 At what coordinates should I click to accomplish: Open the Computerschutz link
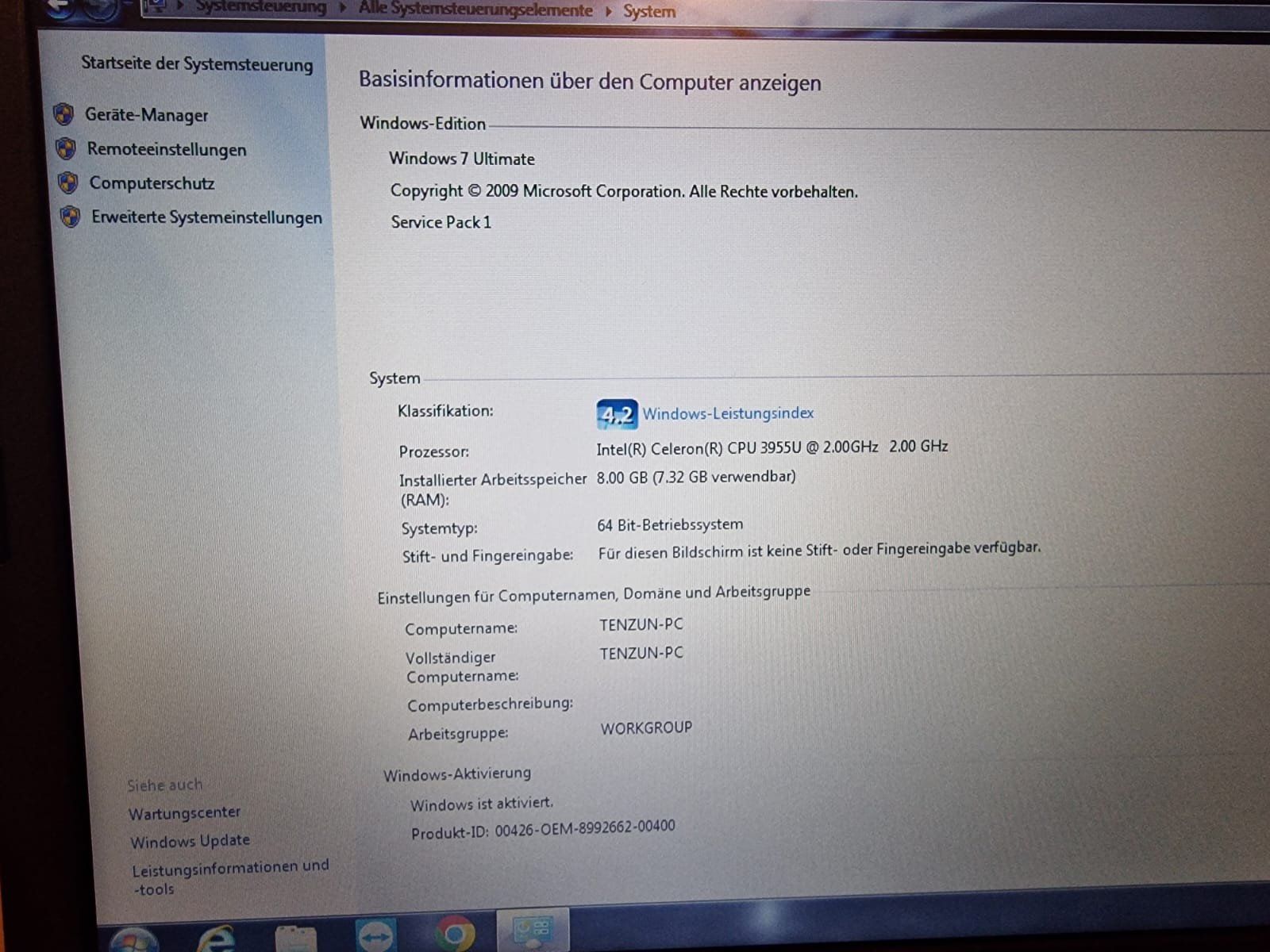[x=152, y=183]
